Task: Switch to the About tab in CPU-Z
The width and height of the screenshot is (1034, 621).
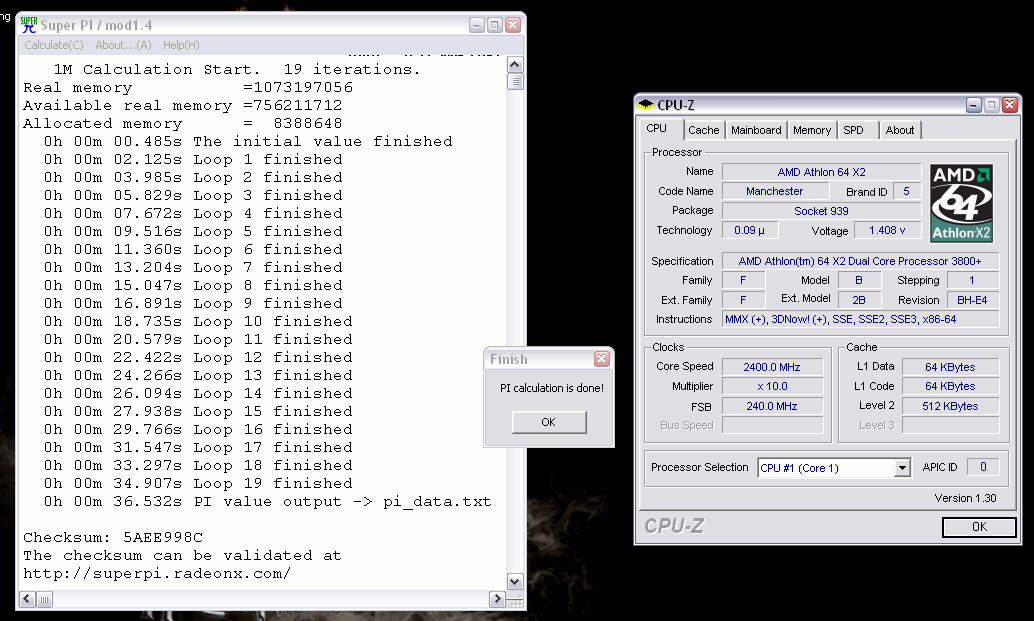Action: (899, 130)
